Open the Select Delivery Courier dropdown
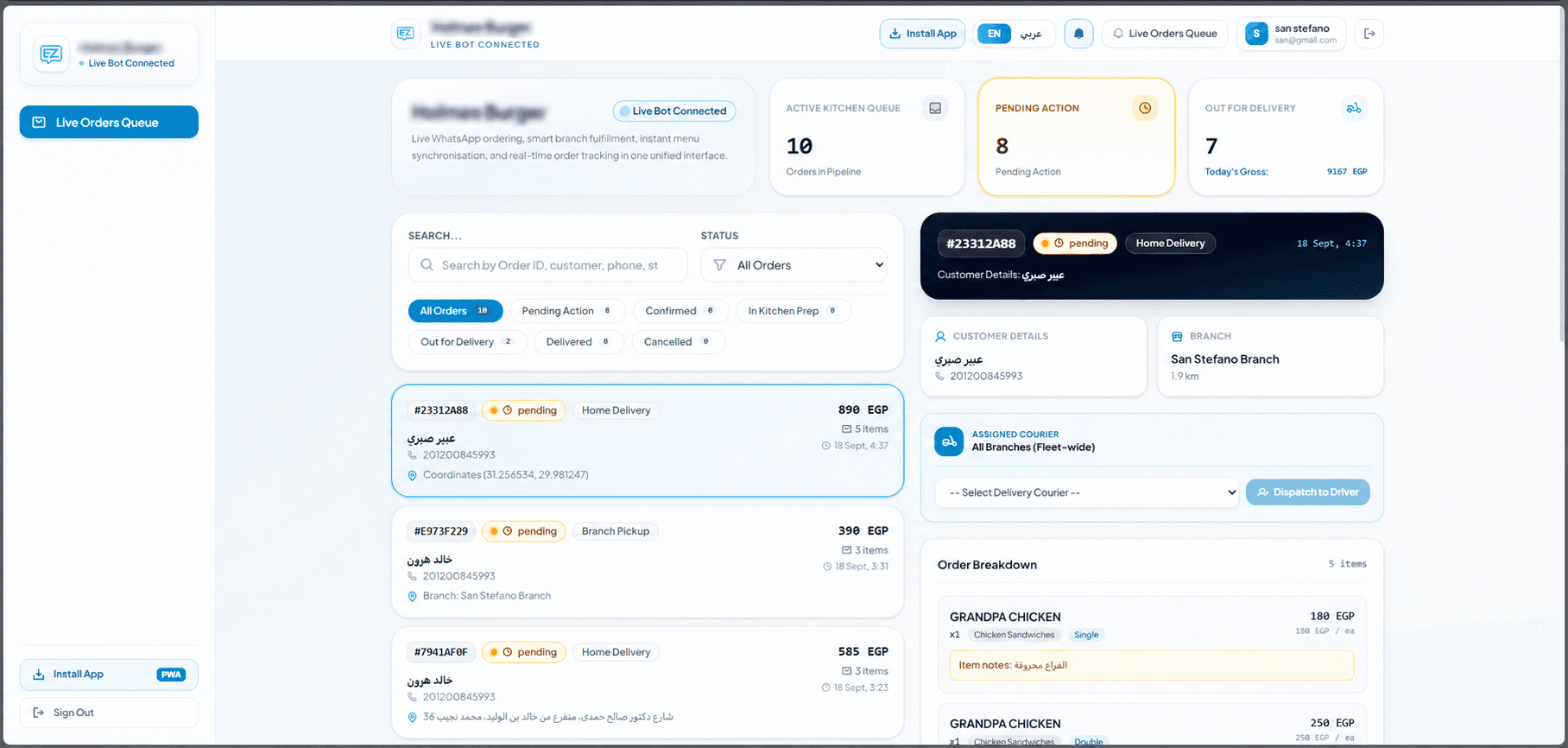Viewport: 1568px width, 748px height. [1087, 492]
